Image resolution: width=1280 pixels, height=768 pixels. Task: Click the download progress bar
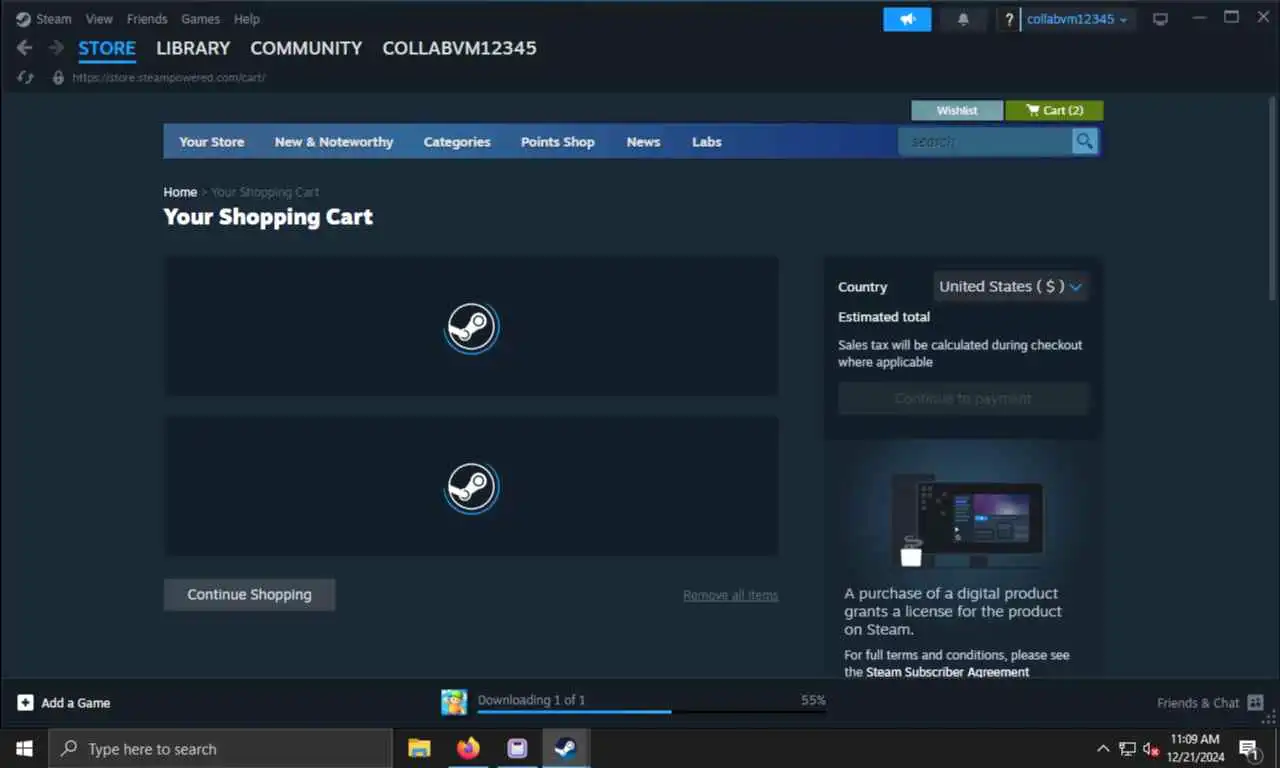pyautogui.click(x=651, y=712)
